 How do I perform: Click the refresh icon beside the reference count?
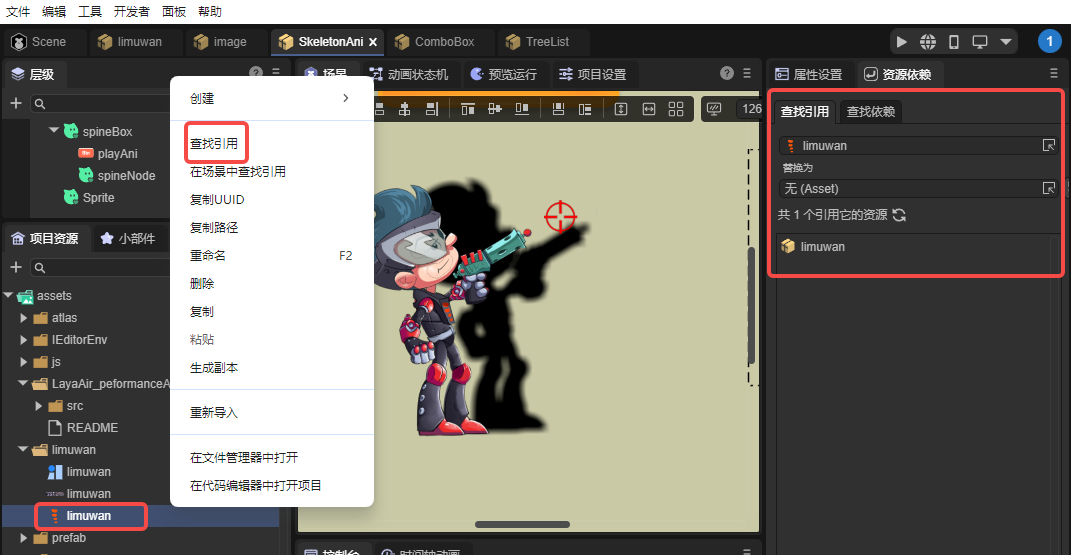899,215
